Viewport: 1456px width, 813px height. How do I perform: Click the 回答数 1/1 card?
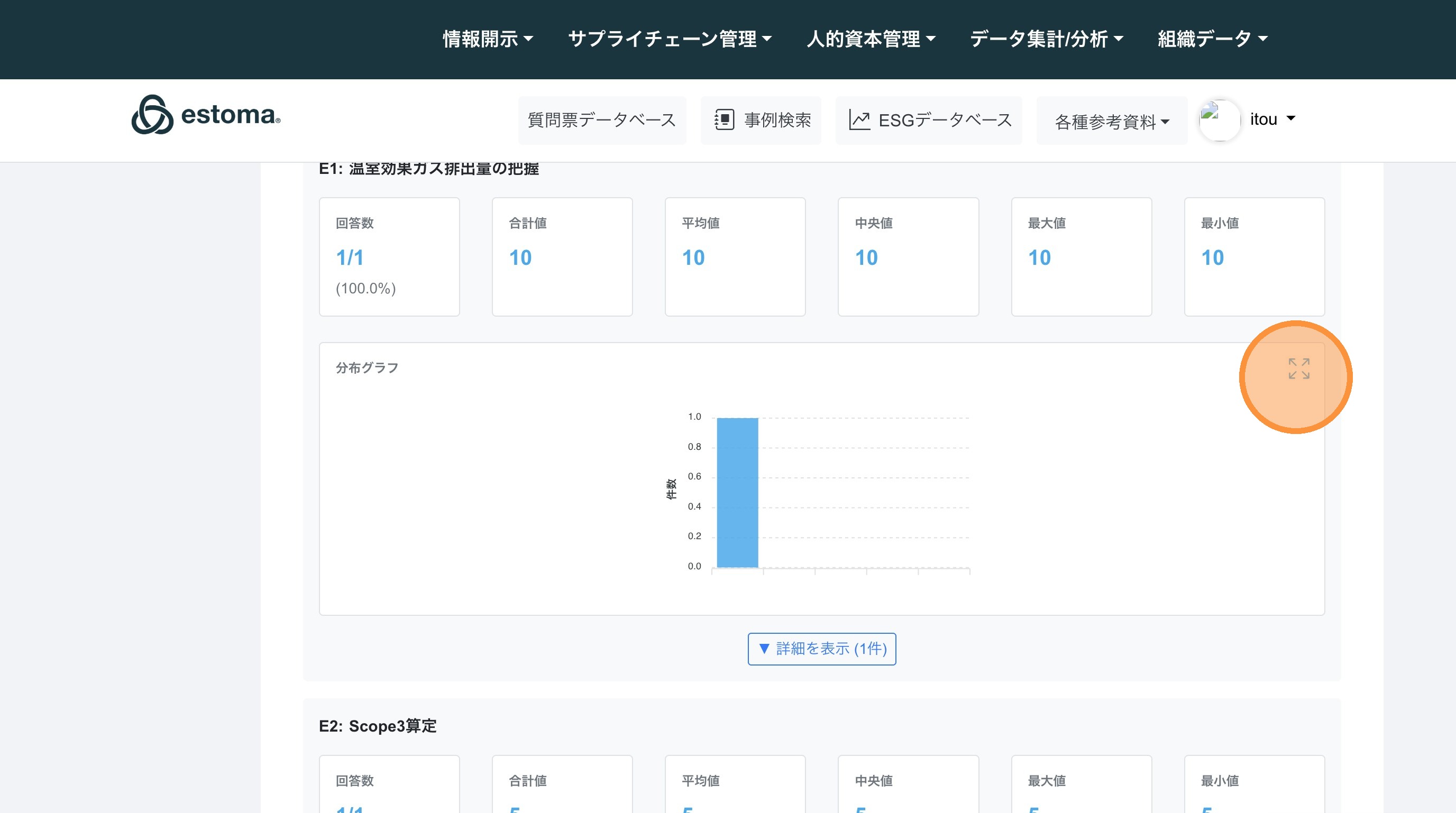(x=389, y=256)
